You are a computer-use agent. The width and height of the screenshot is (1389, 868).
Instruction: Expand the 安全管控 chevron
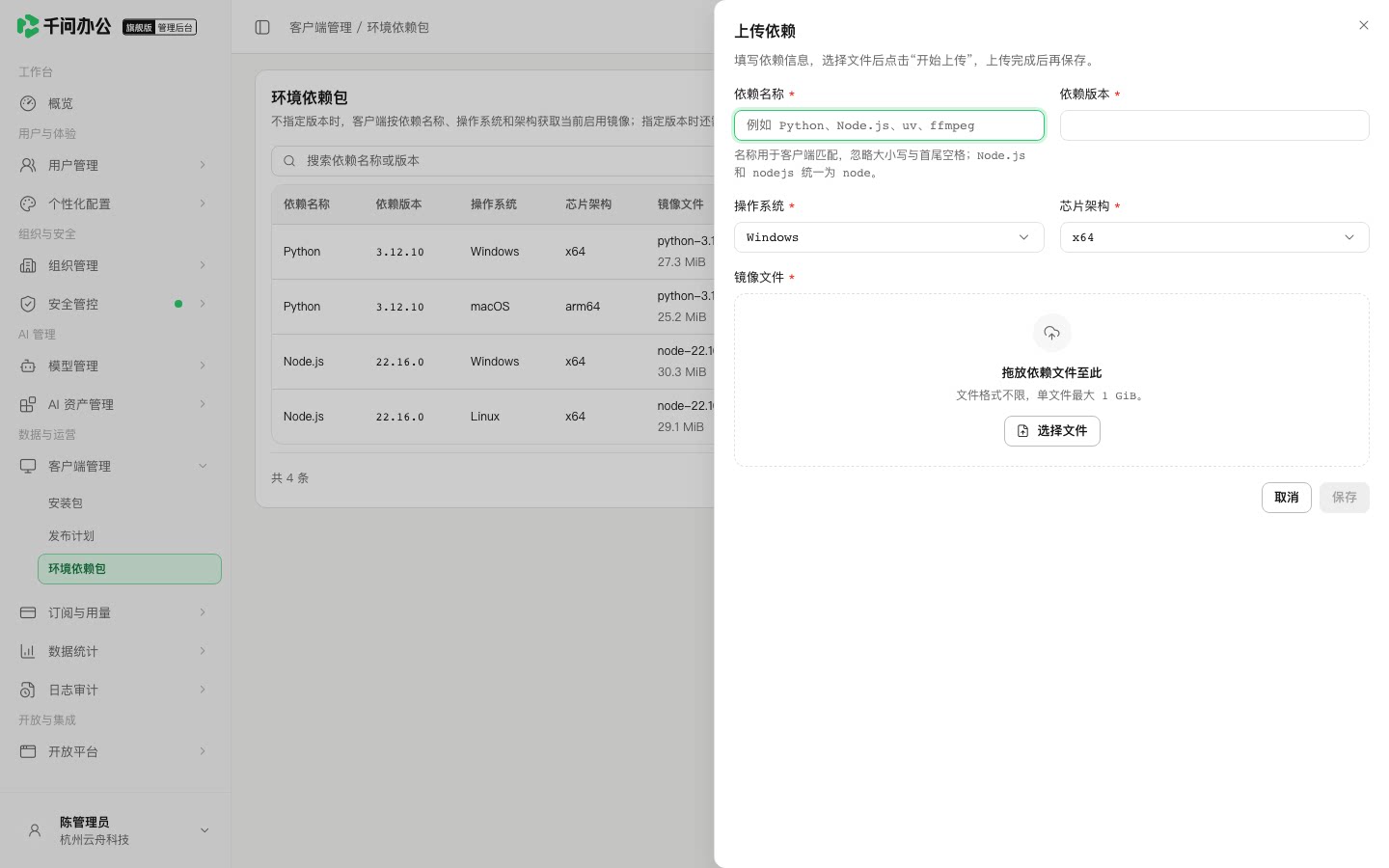click(x=203, y=304)
